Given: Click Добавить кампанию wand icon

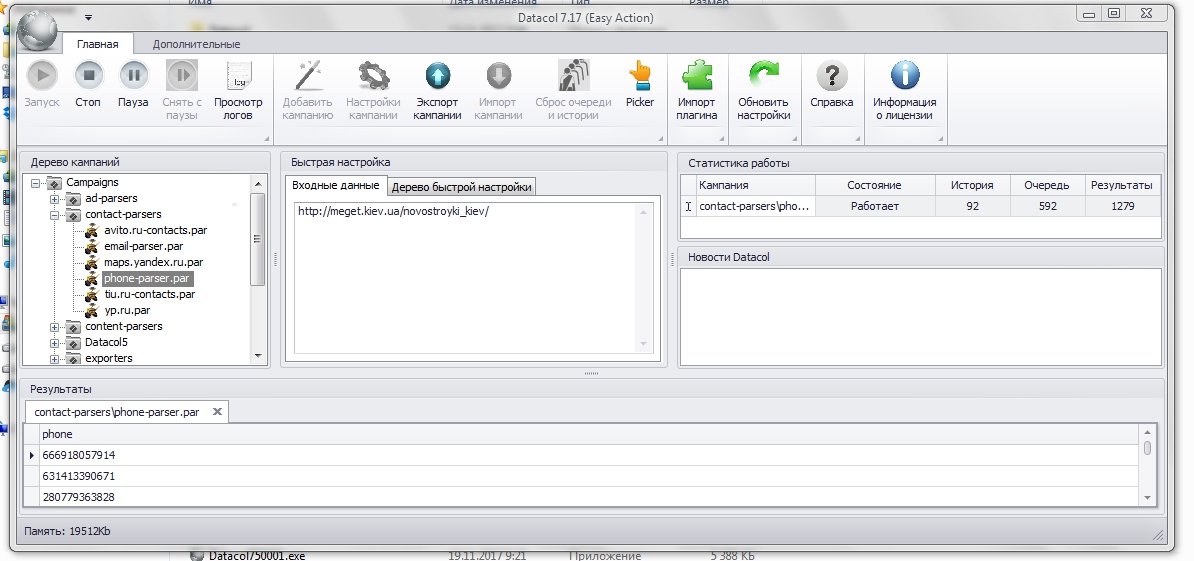Looking at the screenshot, I should point(308,75).
